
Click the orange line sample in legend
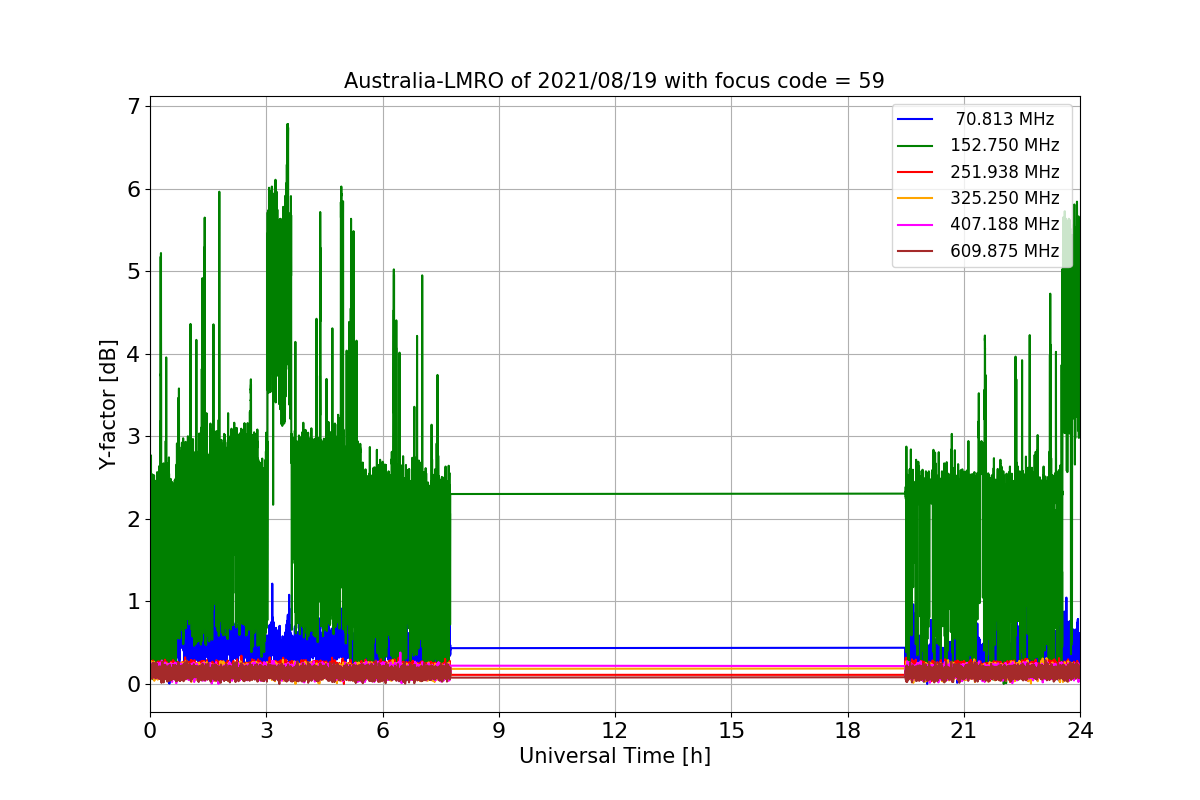(x=916, y=198)
